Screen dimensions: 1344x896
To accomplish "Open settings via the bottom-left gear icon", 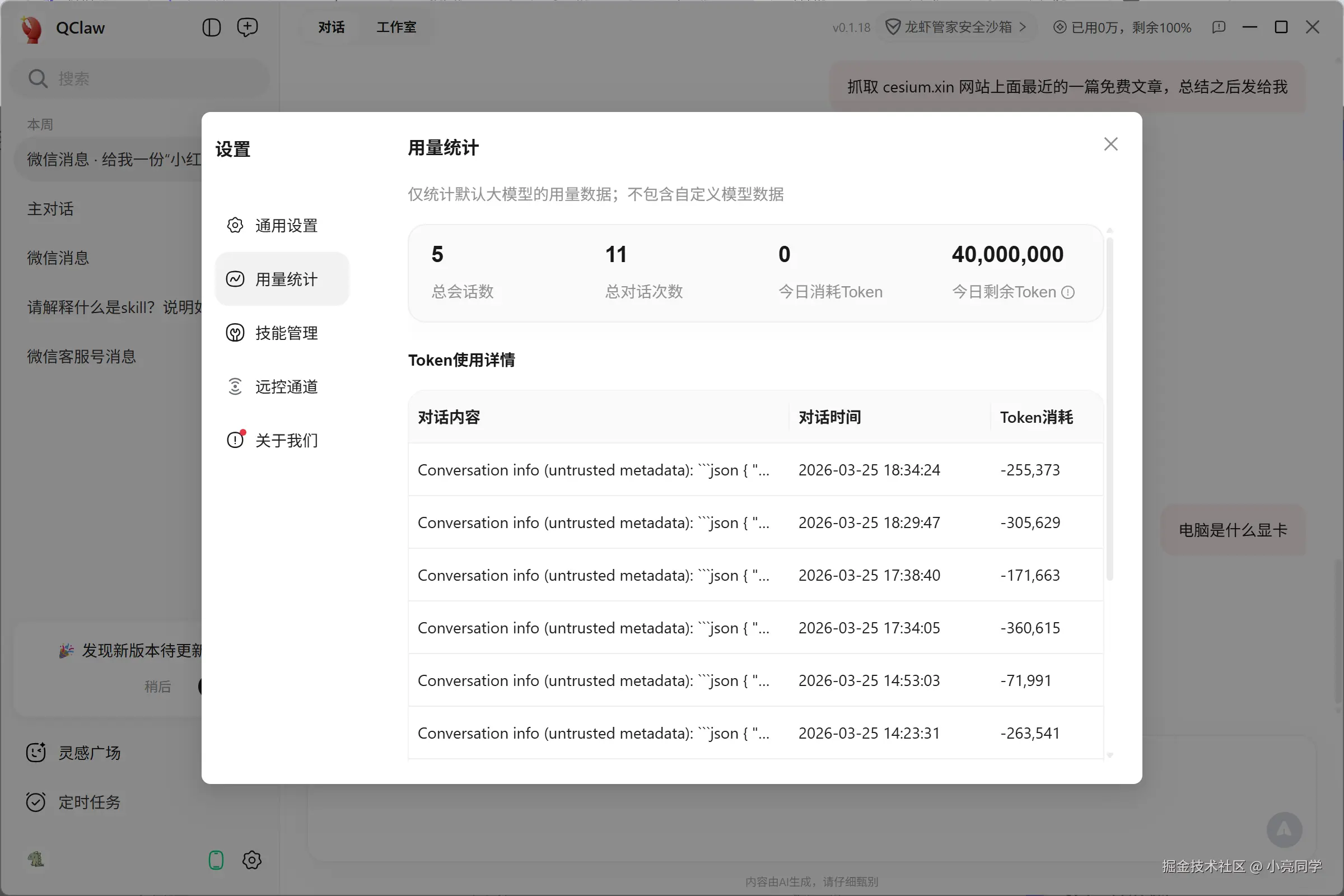I will [251, 860].
